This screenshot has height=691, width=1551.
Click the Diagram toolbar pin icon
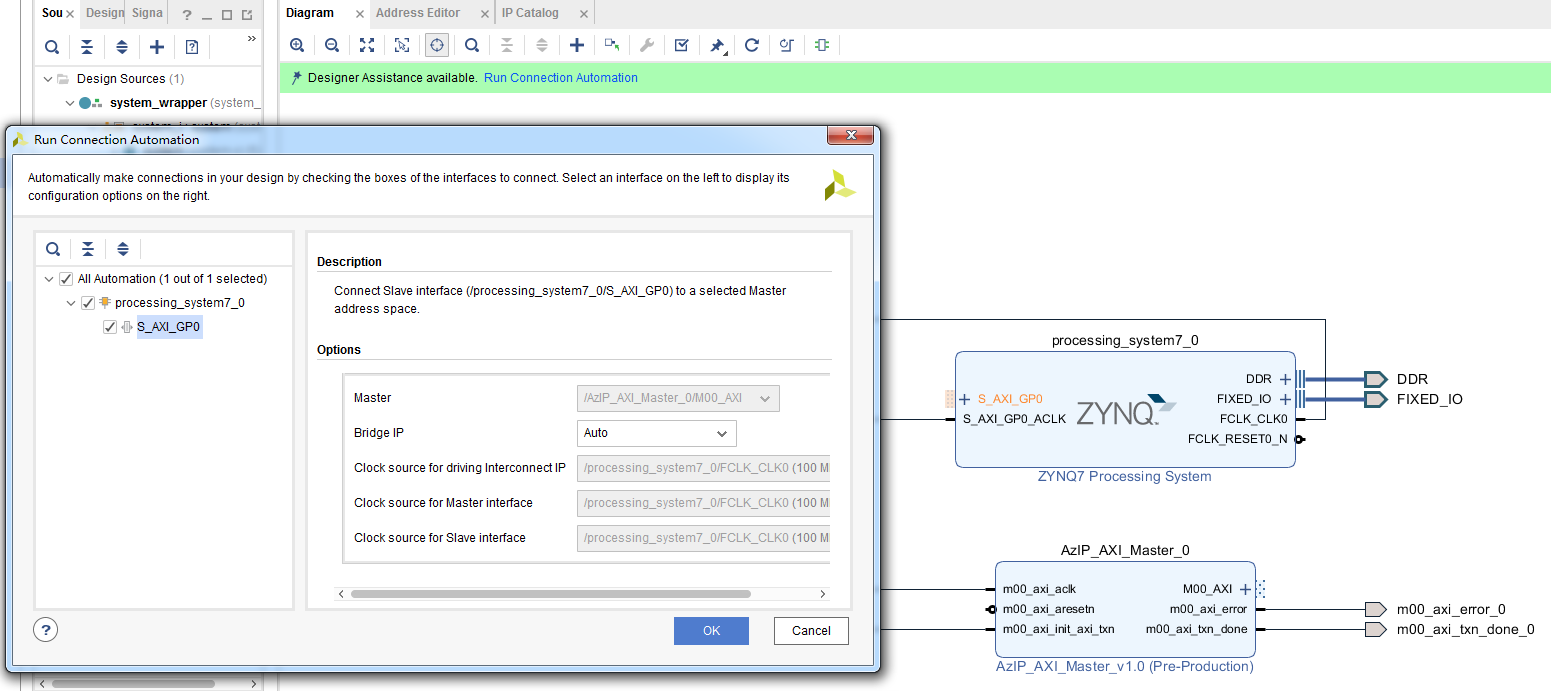pos(717,46)
